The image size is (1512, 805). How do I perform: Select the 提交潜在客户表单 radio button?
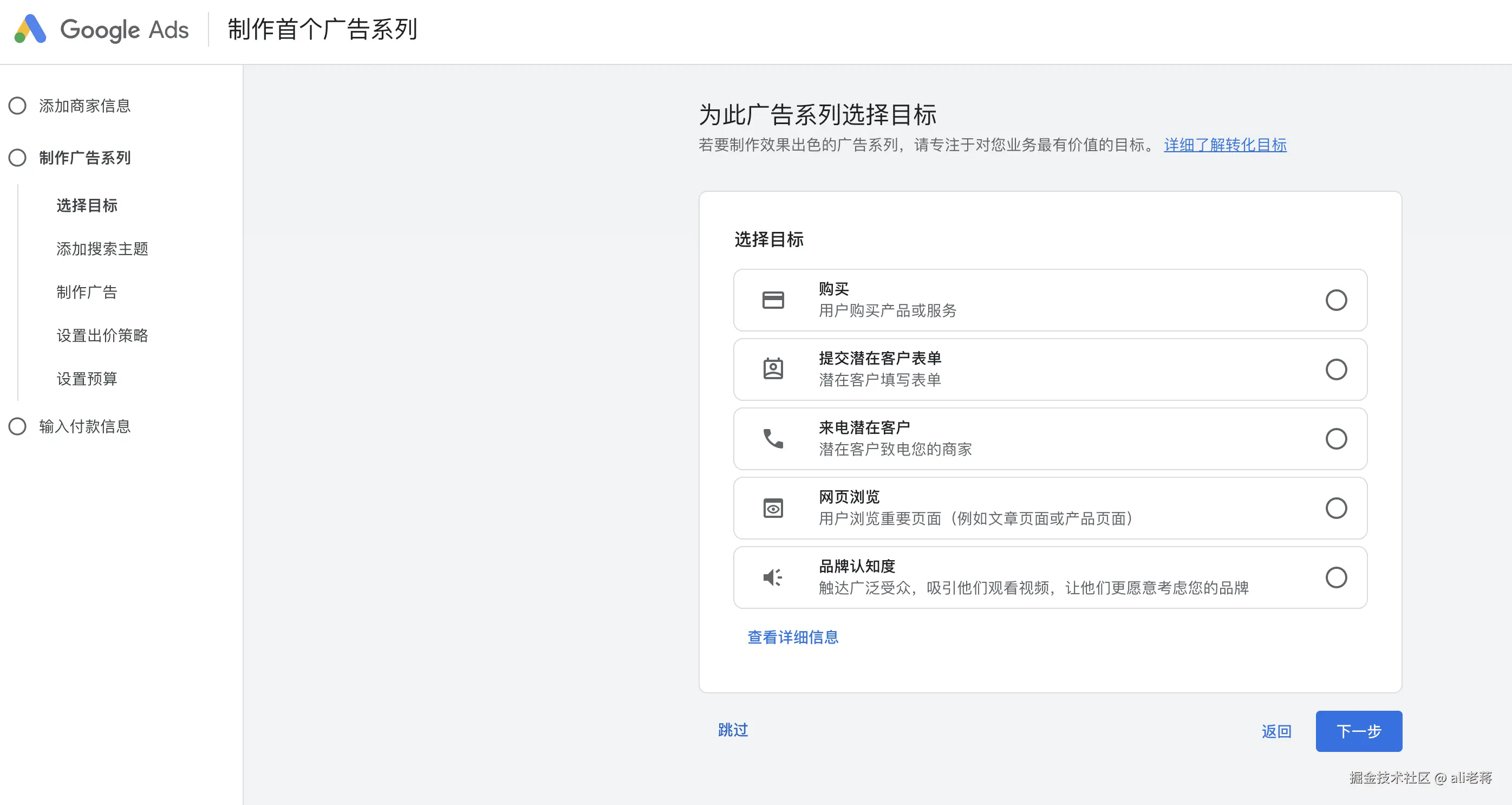1336,369
